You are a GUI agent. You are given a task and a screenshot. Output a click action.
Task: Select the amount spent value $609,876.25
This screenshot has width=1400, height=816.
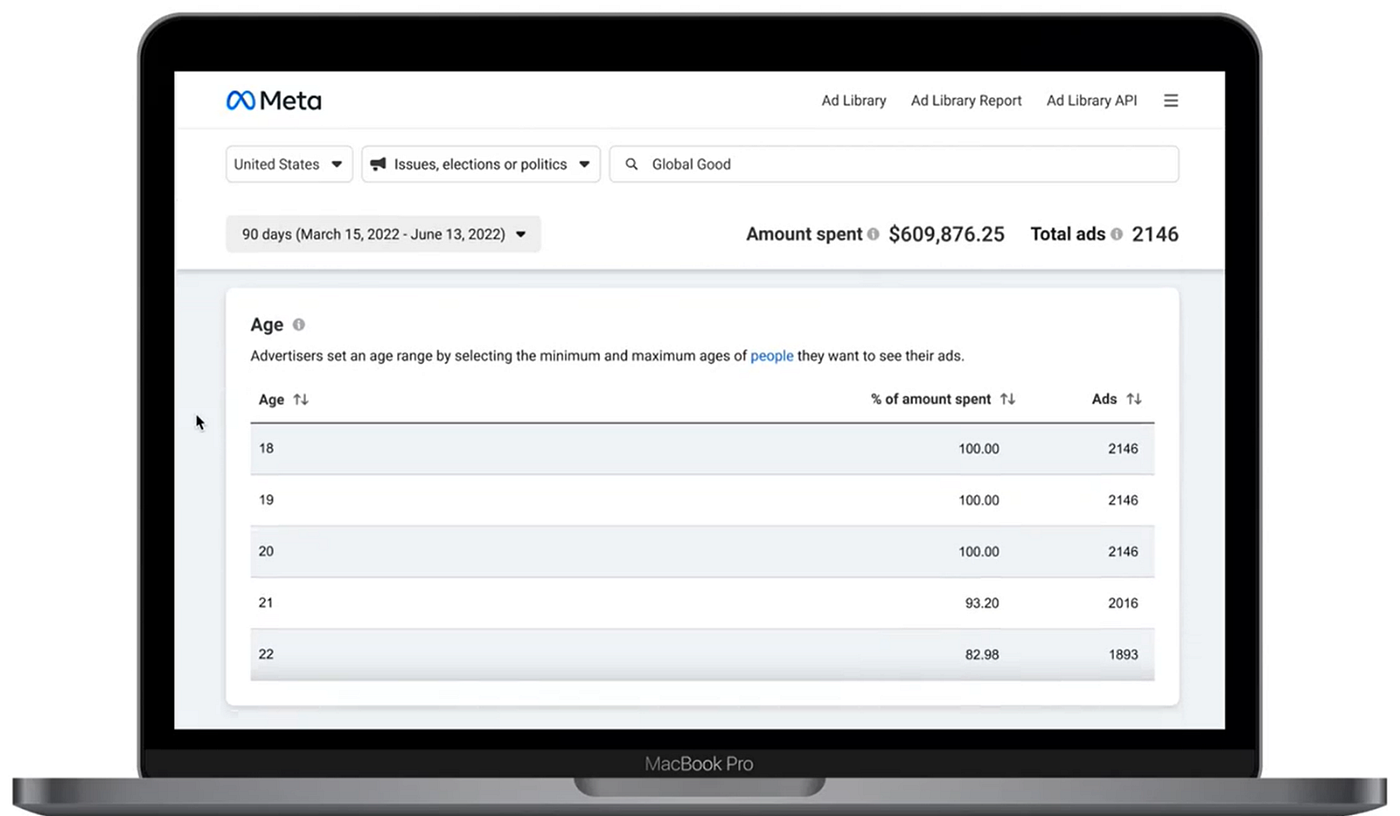tap(946, 234)
